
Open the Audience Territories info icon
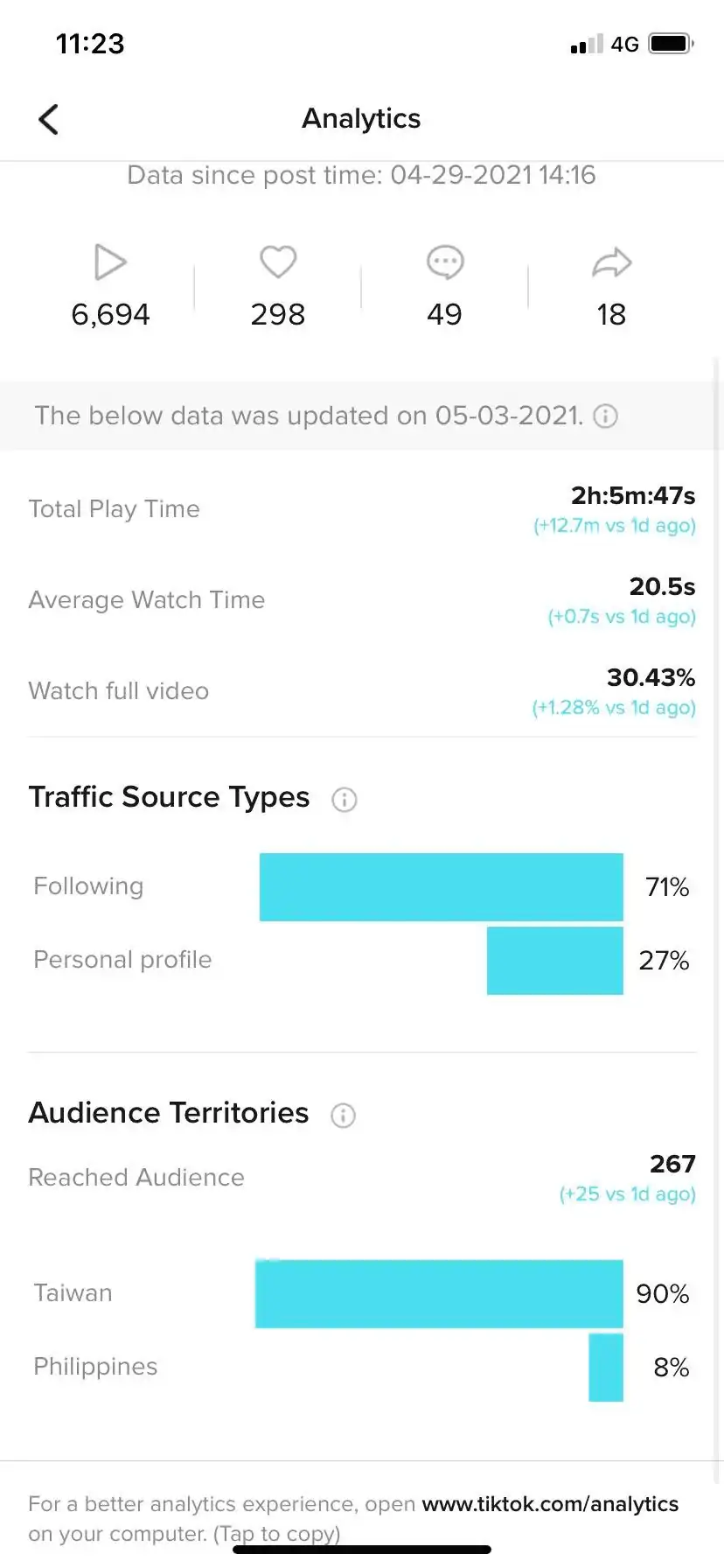coord(343,1116)
